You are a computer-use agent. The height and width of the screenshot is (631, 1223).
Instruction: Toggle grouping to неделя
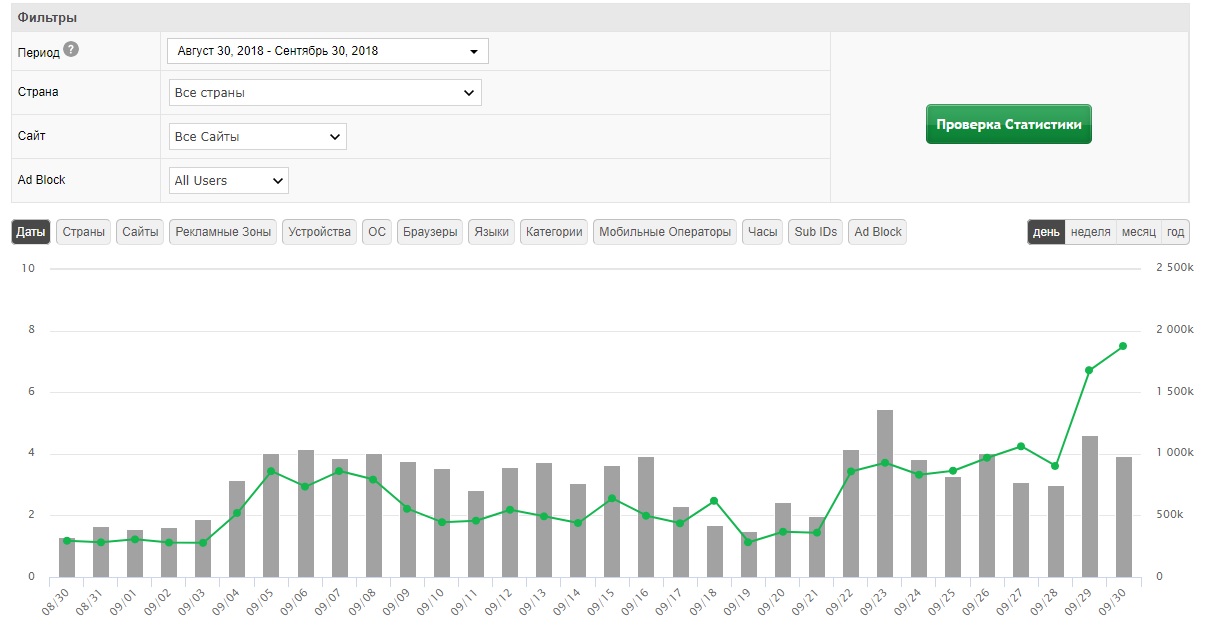coord(1090,232)
